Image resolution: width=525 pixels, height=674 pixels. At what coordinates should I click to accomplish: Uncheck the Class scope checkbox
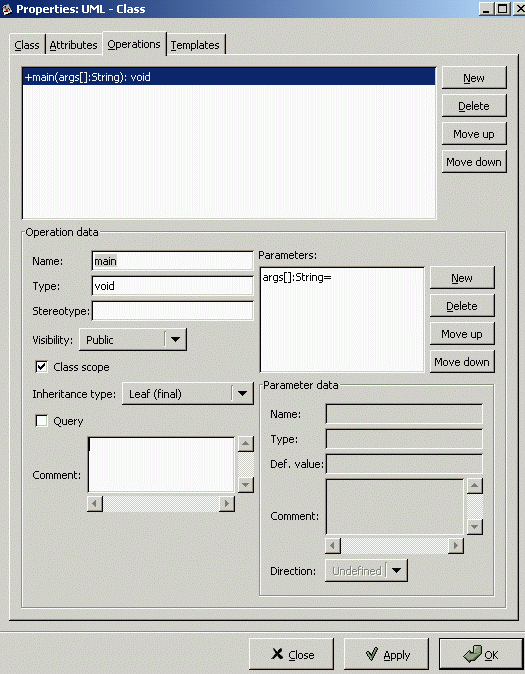(41, 367)
